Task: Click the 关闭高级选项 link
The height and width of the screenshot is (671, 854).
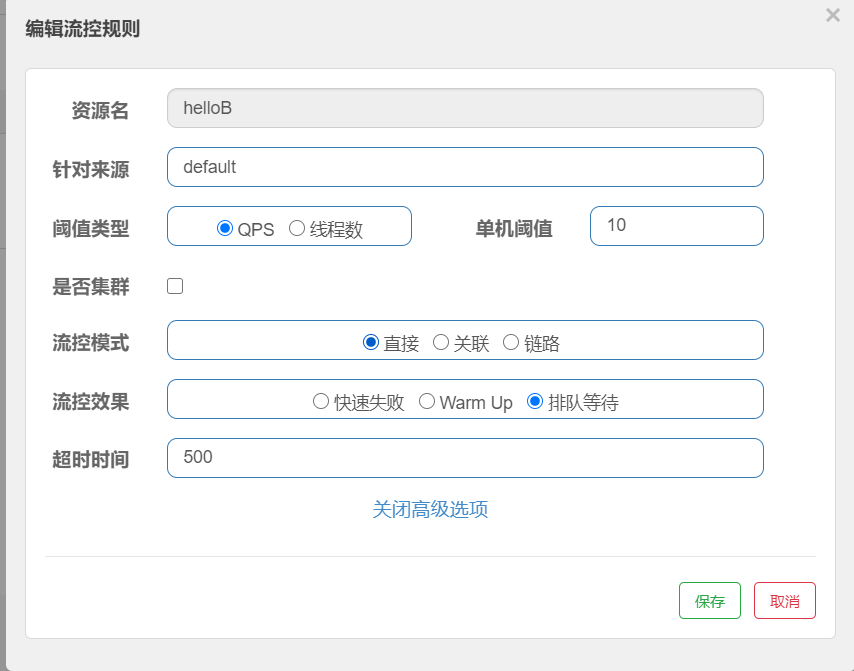Action: pyautogui.click(x=430, y=510)
